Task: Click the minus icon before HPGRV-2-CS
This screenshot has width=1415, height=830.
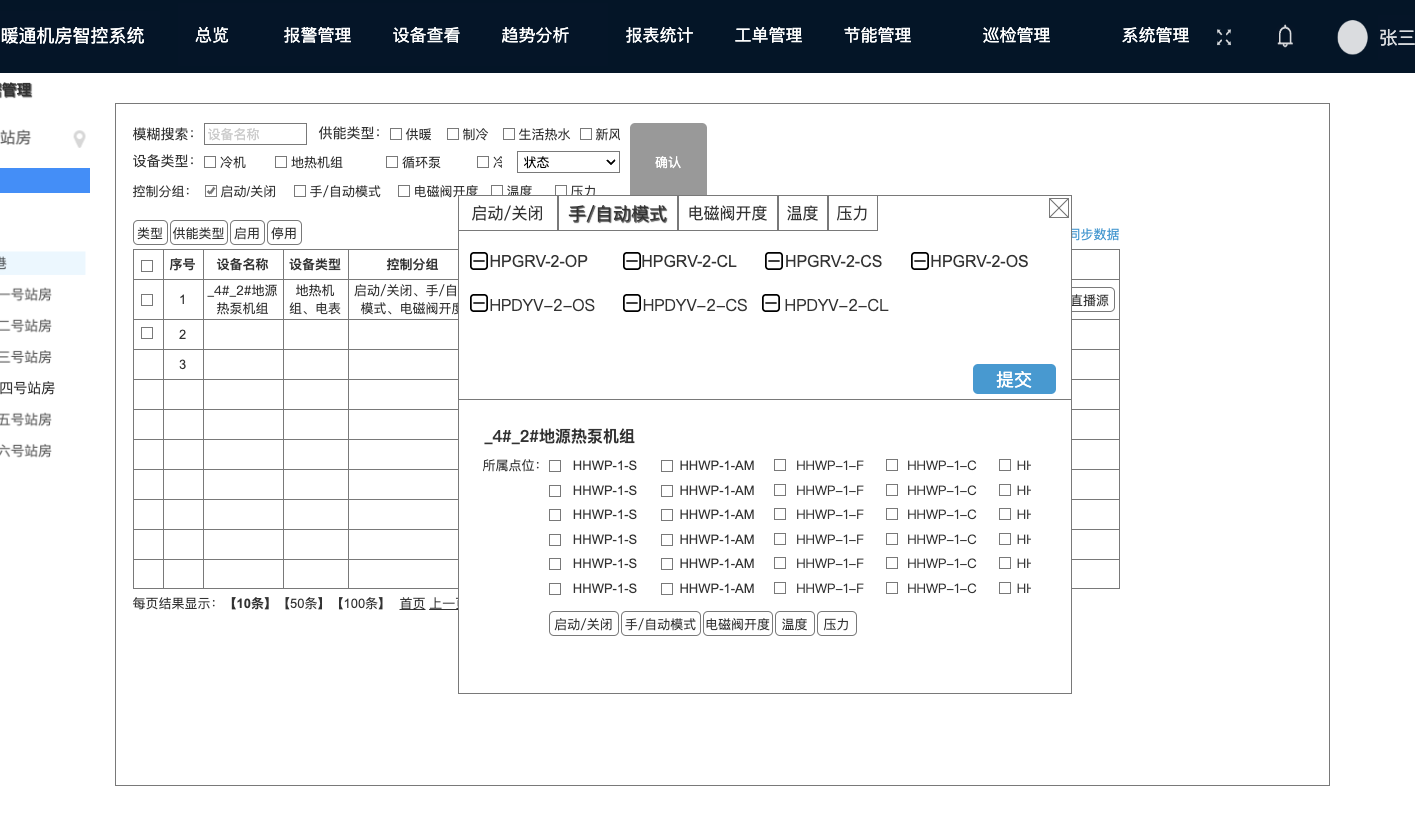Action: [x=774, y=261]
